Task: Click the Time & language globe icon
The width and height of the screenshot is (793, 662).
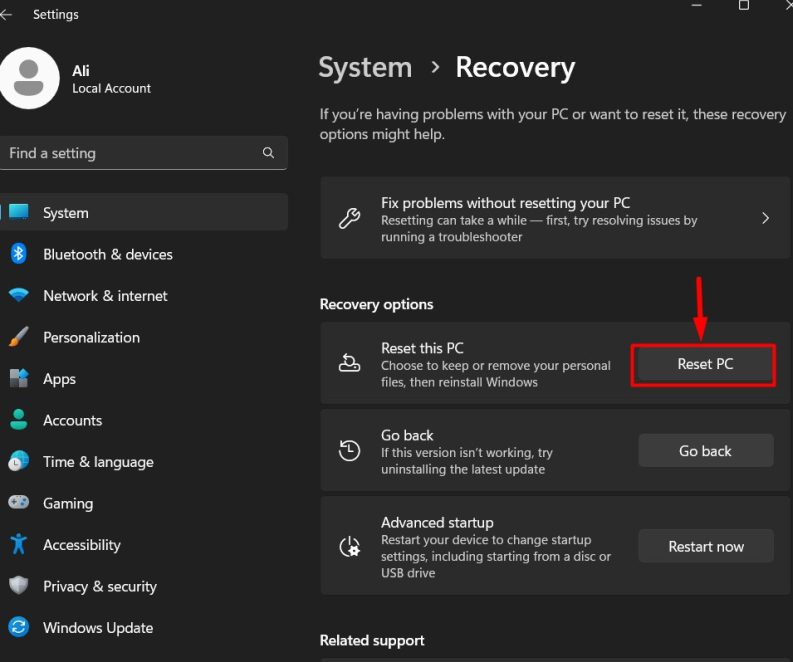Action: click(x=18, y=462)
